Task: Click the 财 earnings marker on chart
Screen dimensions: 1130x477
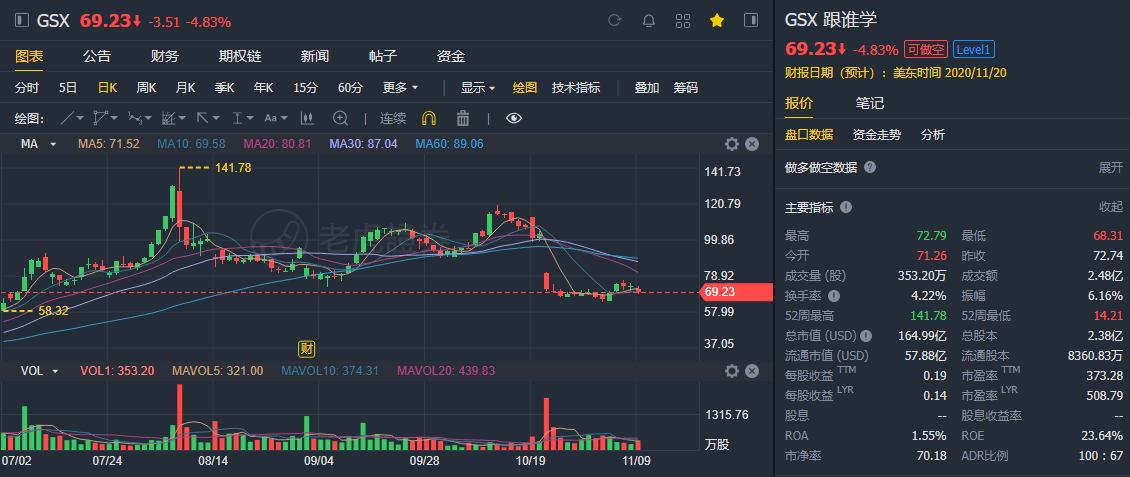Action: [308, 349]
